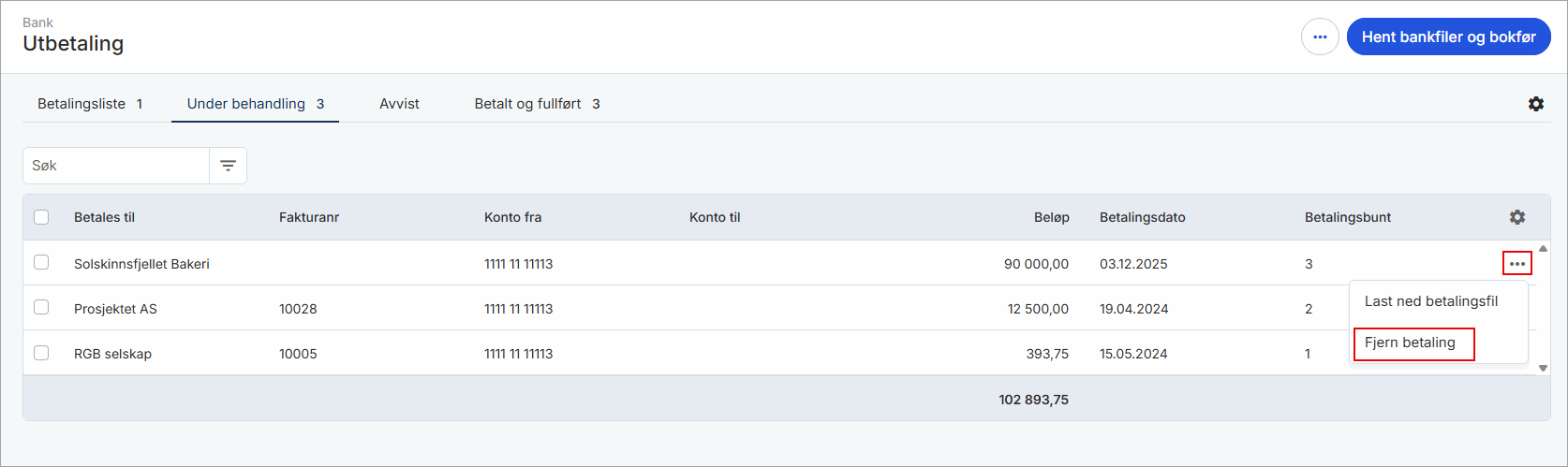Select Fjern betaling from the menu
This screenshot has width=1568, height=467.
point(1411,343)
